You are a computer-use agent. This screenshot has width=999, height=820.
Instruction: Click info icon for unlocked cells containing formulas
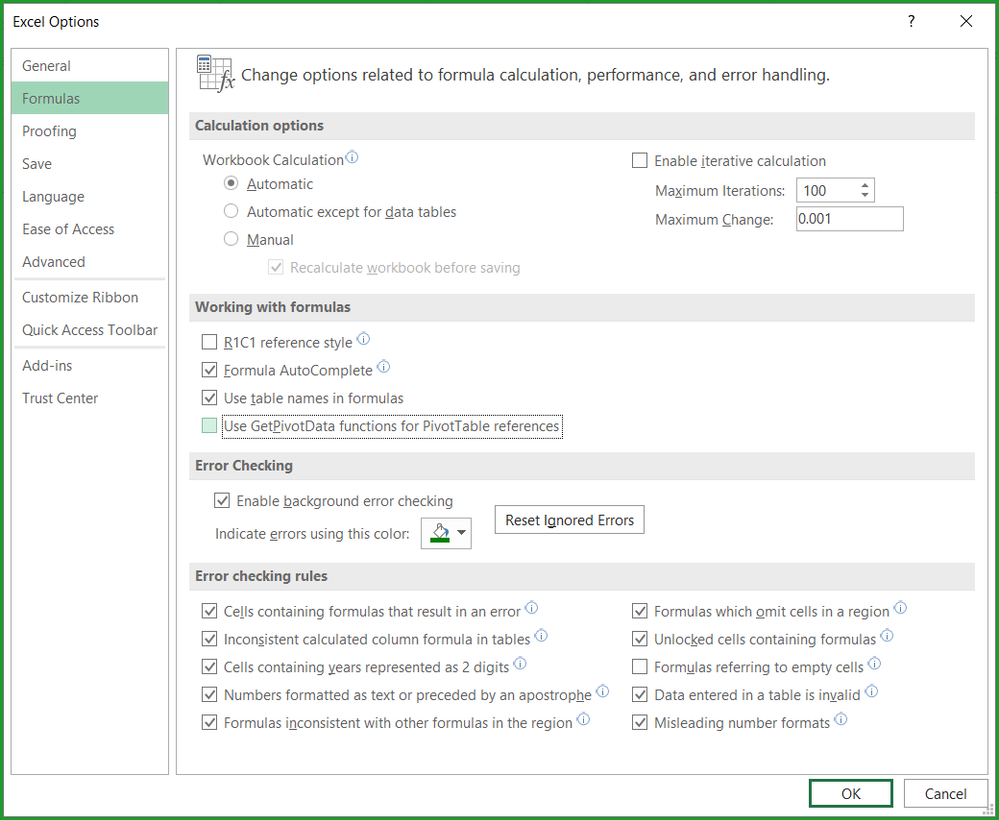tap(887, 636)
